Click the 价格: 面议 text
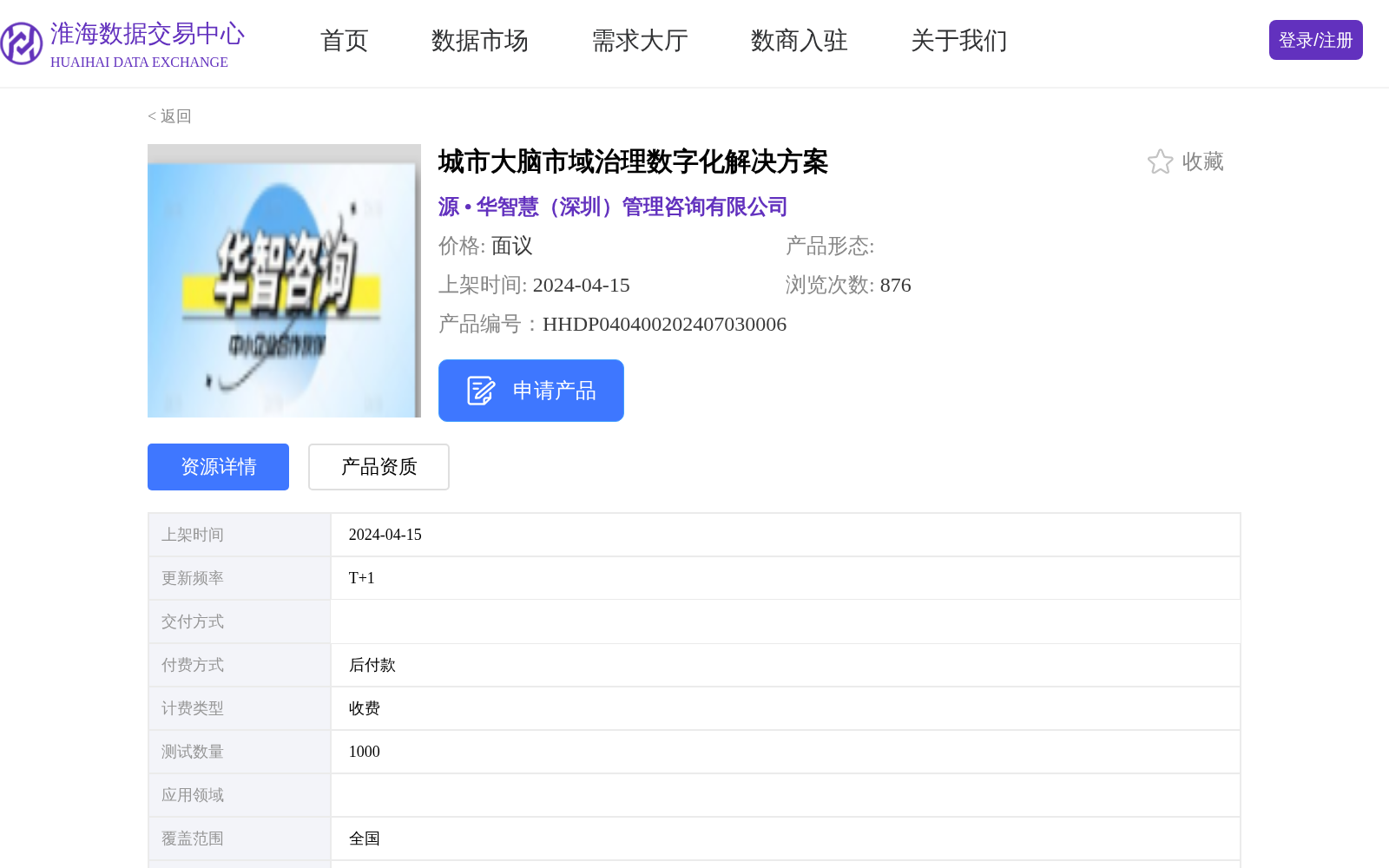 coord(485,246)
